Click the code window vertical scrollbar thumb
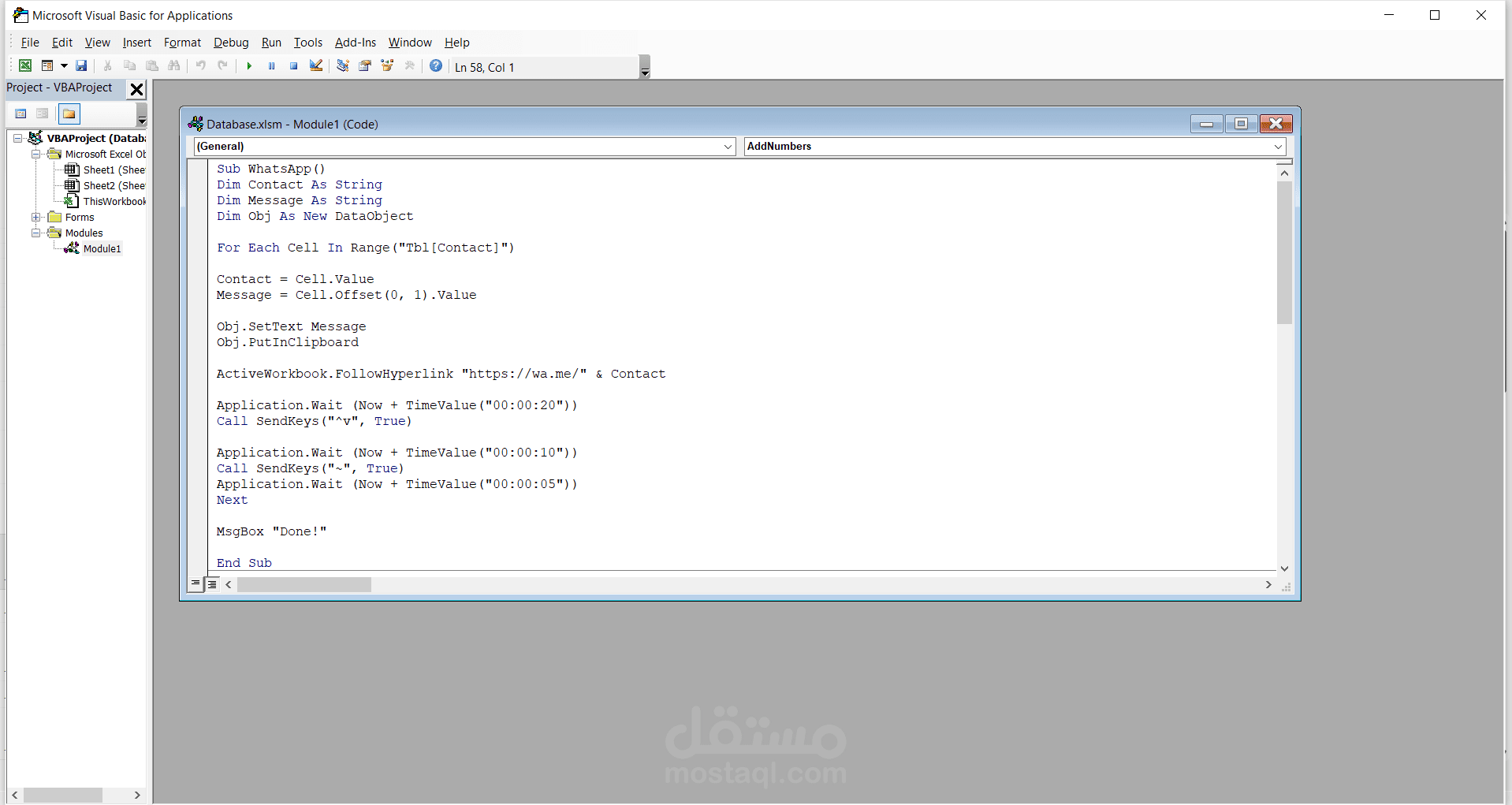1512x805 pixels. click(1284, 252)
